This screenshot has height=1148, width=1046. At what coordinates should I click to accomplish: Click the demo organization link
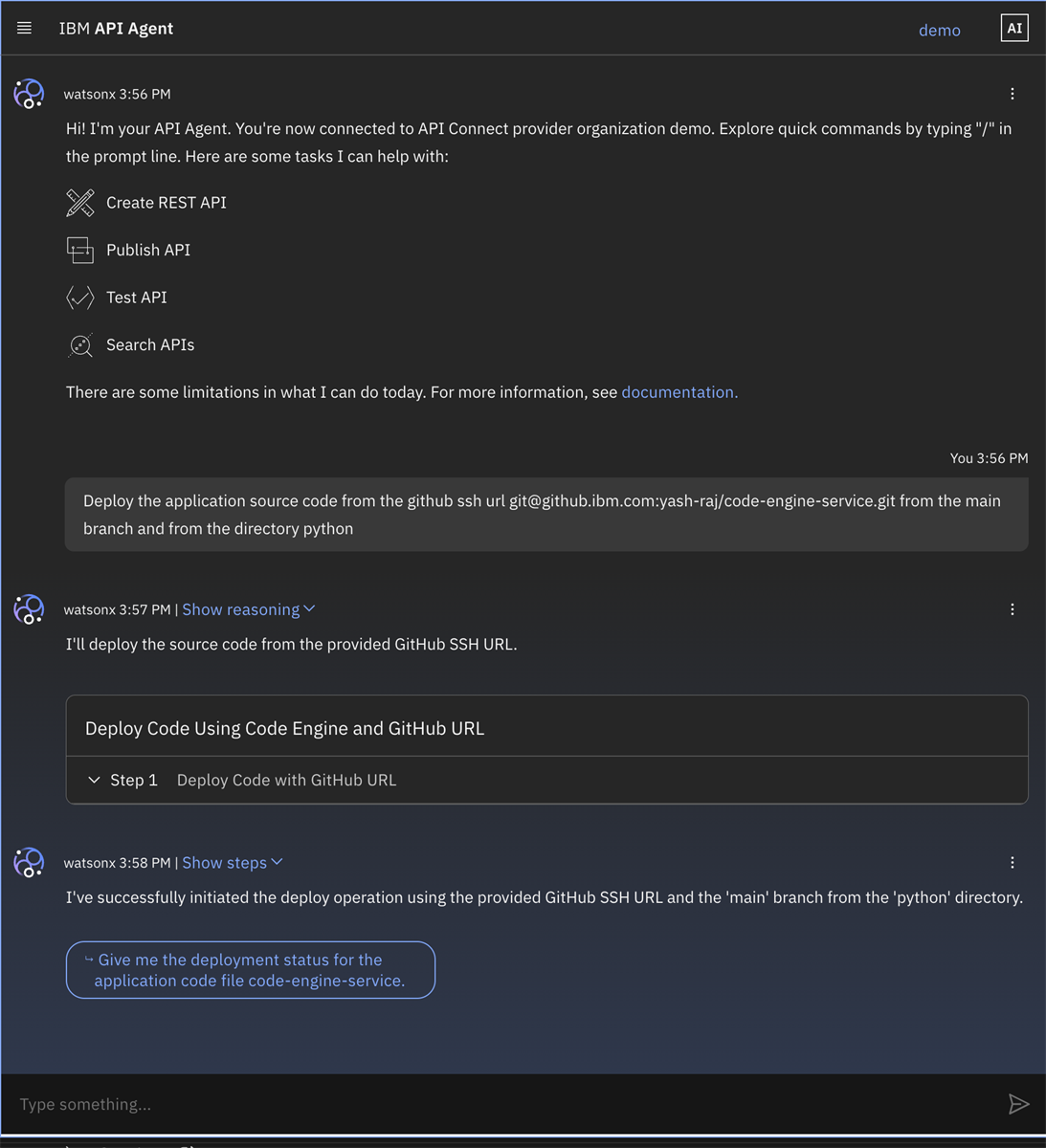939,30
